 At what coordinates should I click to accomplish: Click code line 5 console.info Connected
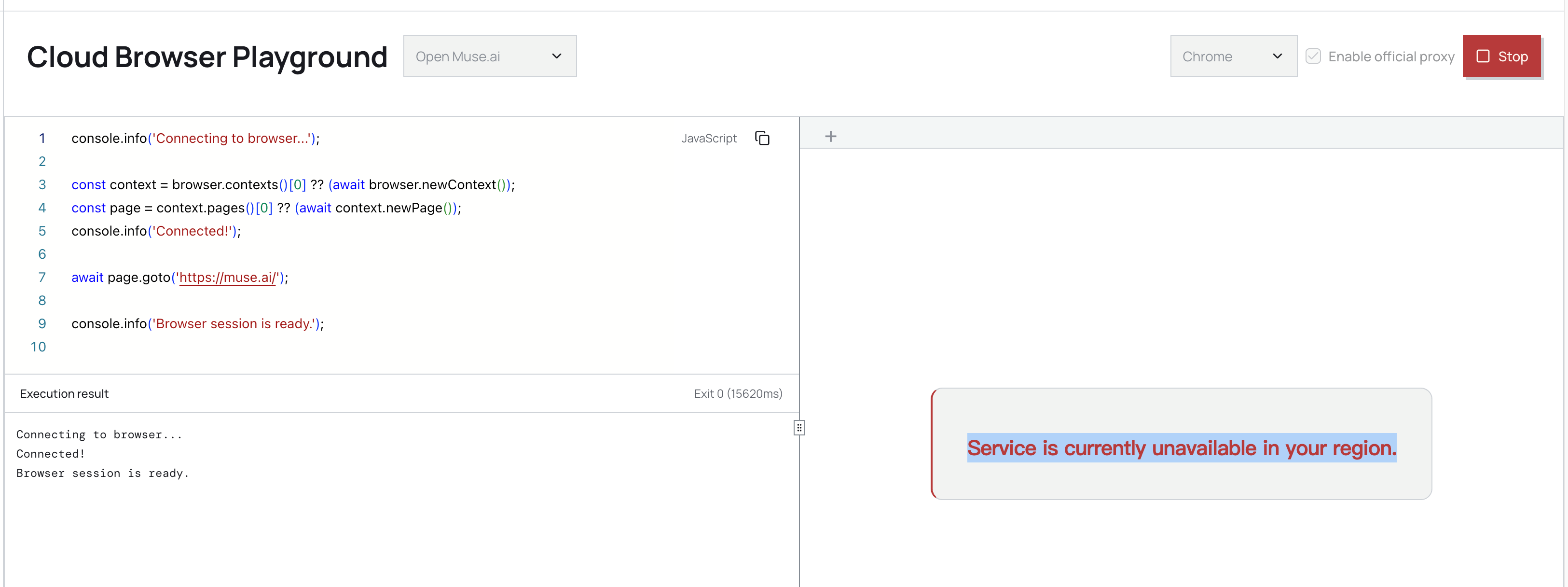coord(156,231)
